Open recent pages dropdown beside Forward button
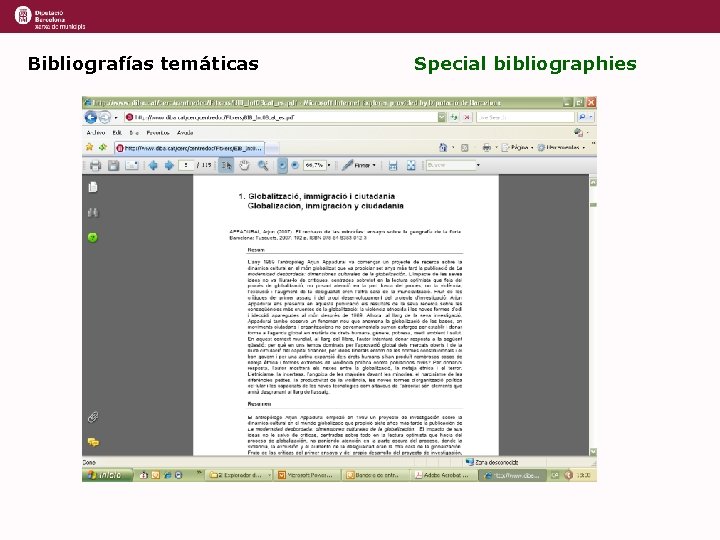The width and height of the screenshot is (720, 540). click(x=116, y=118)
